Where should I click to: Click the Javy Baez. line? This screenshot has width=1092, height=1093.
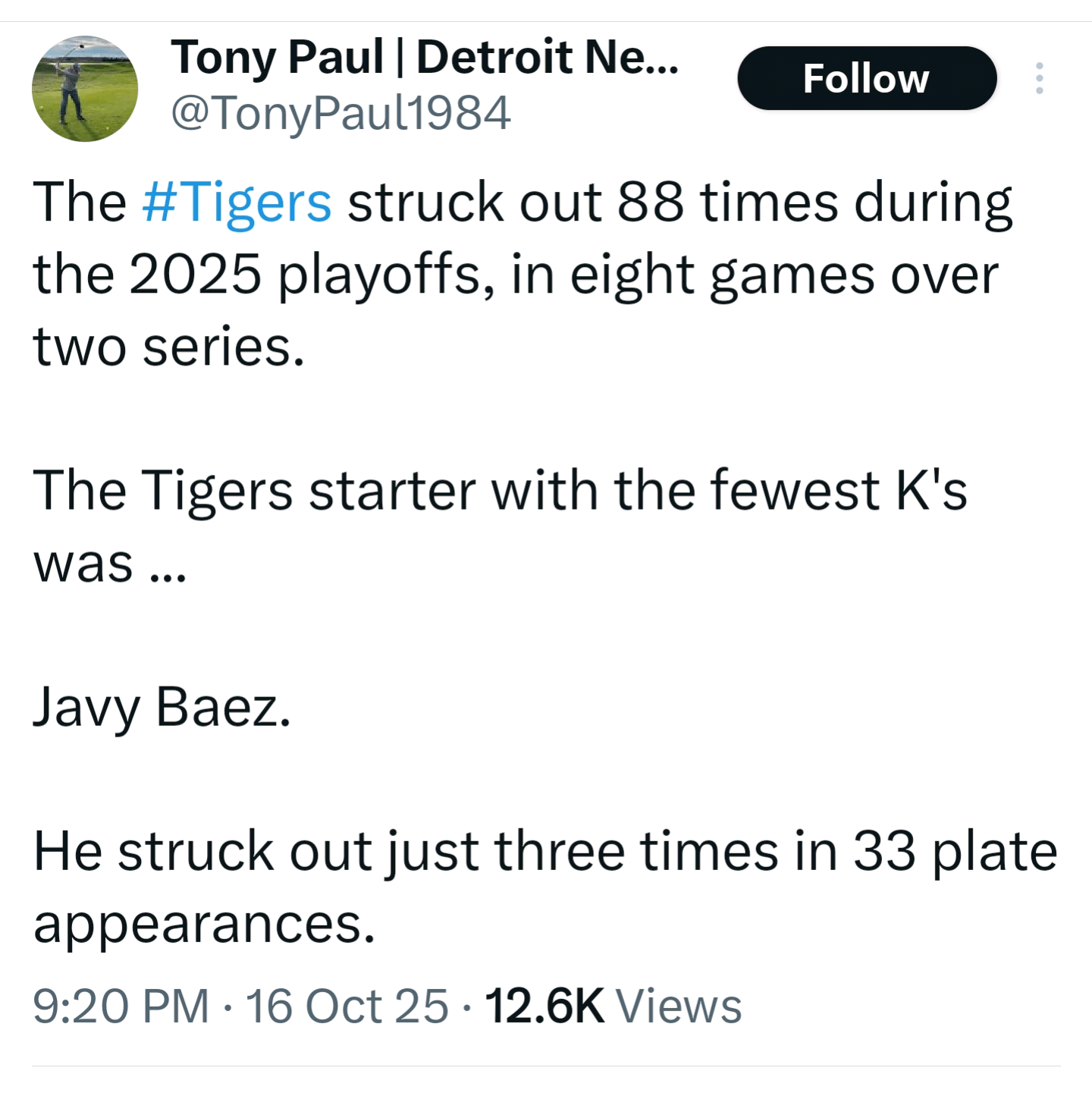pos(162,707)
